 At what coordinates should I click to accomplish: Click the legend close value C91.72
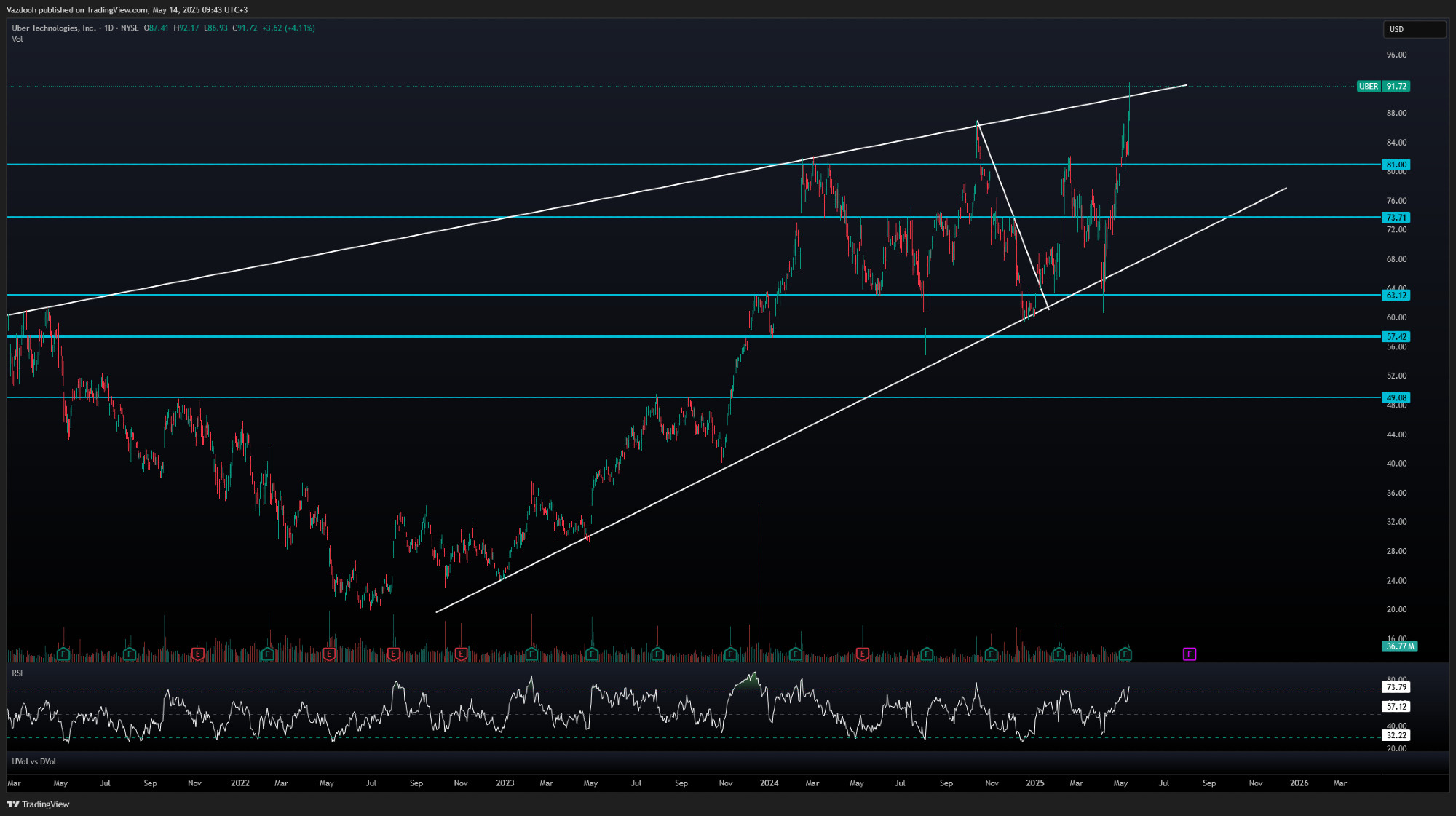point(245,28)
